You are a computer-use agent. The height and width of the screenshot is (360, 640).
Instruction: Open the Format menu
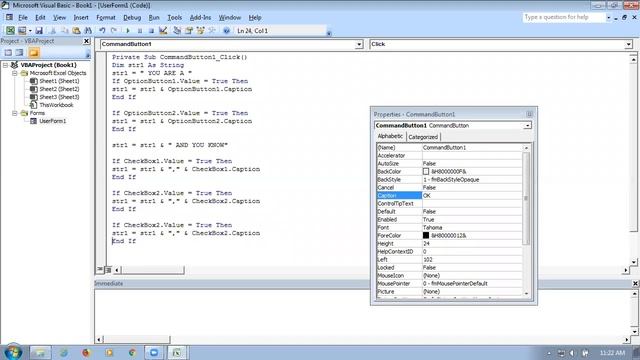click(106, 18)
